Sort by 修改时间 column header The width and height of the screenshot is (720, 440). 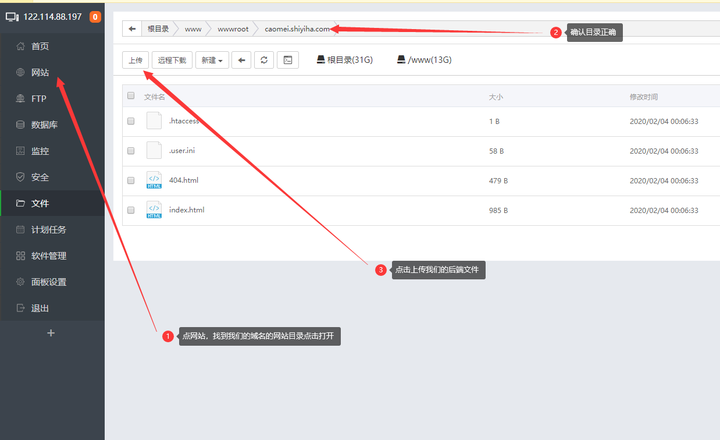pyautogui.click(x=643, y=97)
